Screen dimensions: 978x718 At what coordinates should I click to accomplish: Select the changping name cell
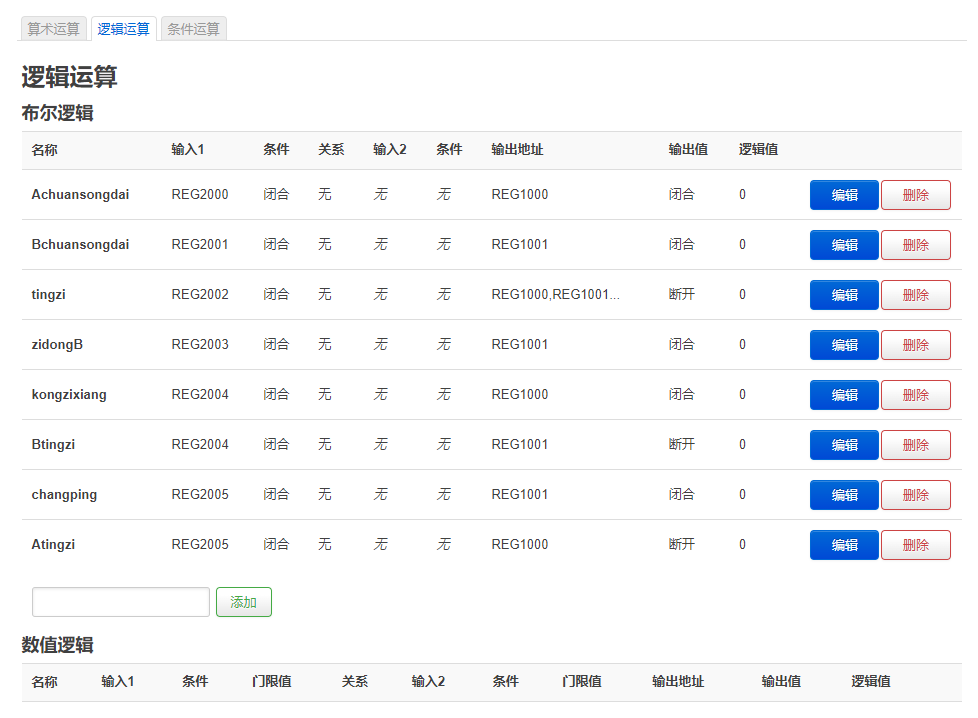click(x=64, y=495)
